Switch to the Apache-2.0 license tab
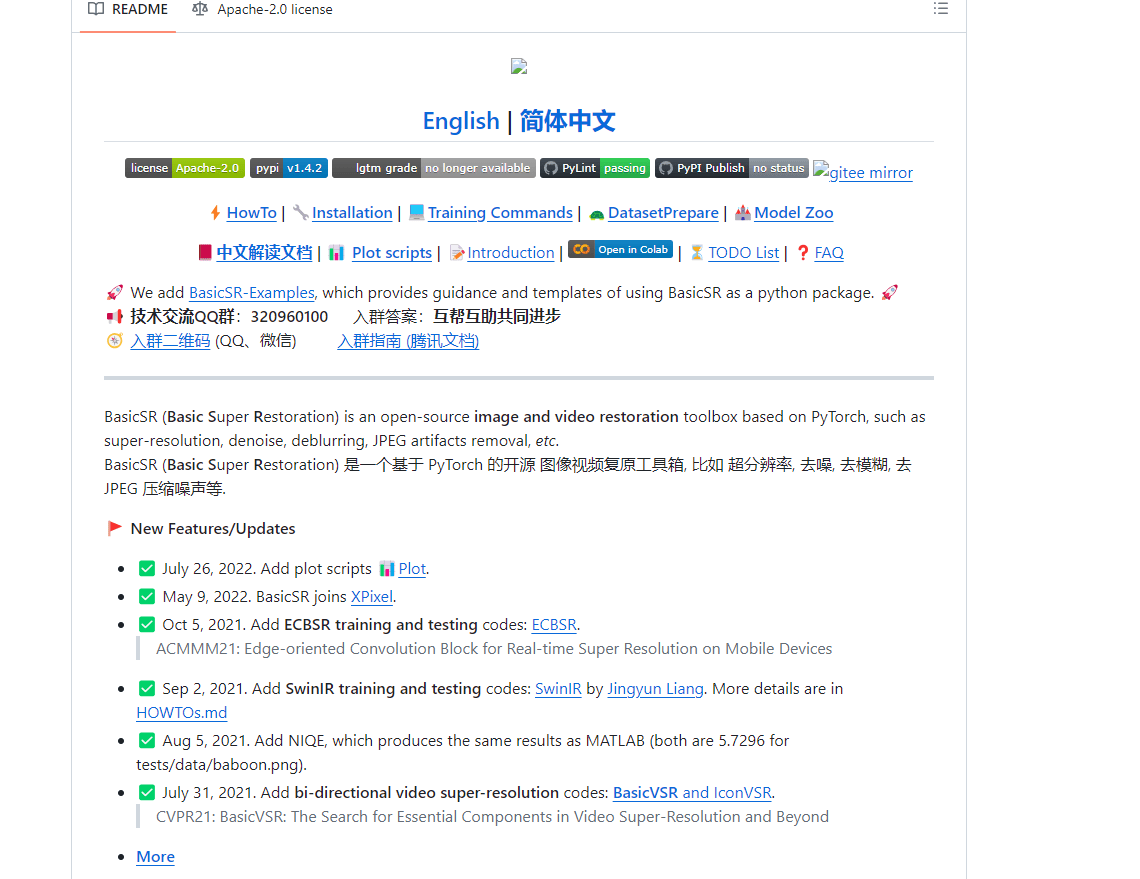1140x879 pixels. coord(263,10)
